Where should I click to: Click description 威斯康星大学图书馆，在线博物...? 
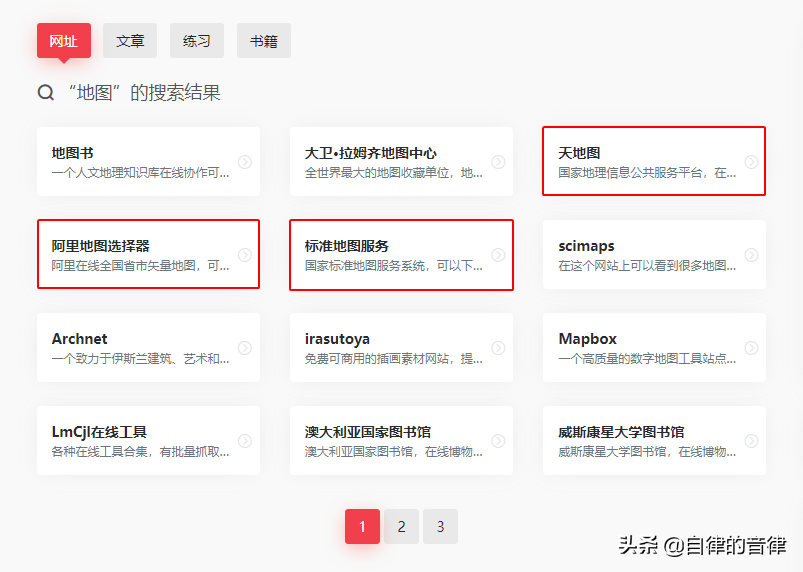647,452
